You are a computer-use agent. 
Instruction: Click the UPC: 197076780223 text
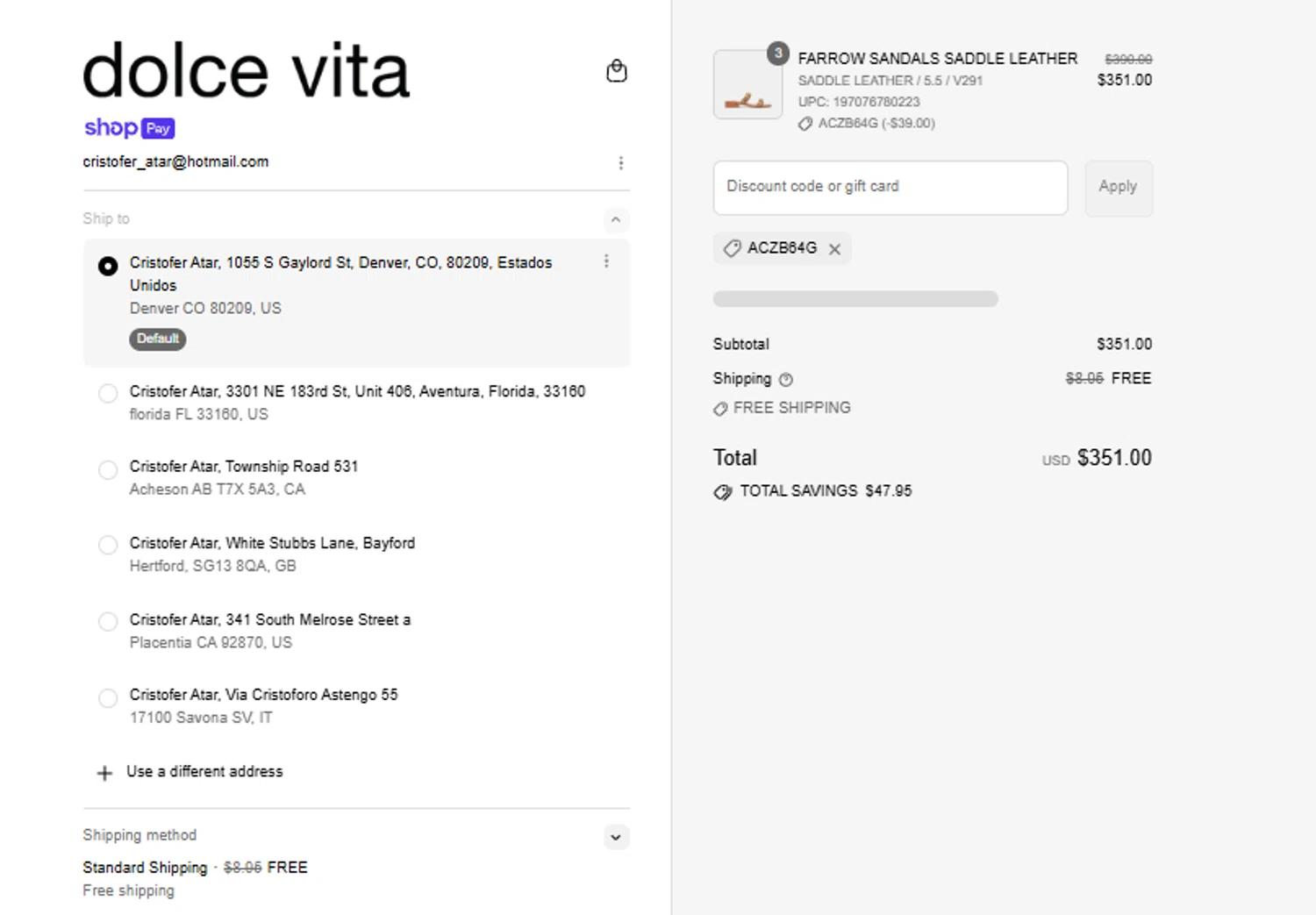(x=859, y=102)
